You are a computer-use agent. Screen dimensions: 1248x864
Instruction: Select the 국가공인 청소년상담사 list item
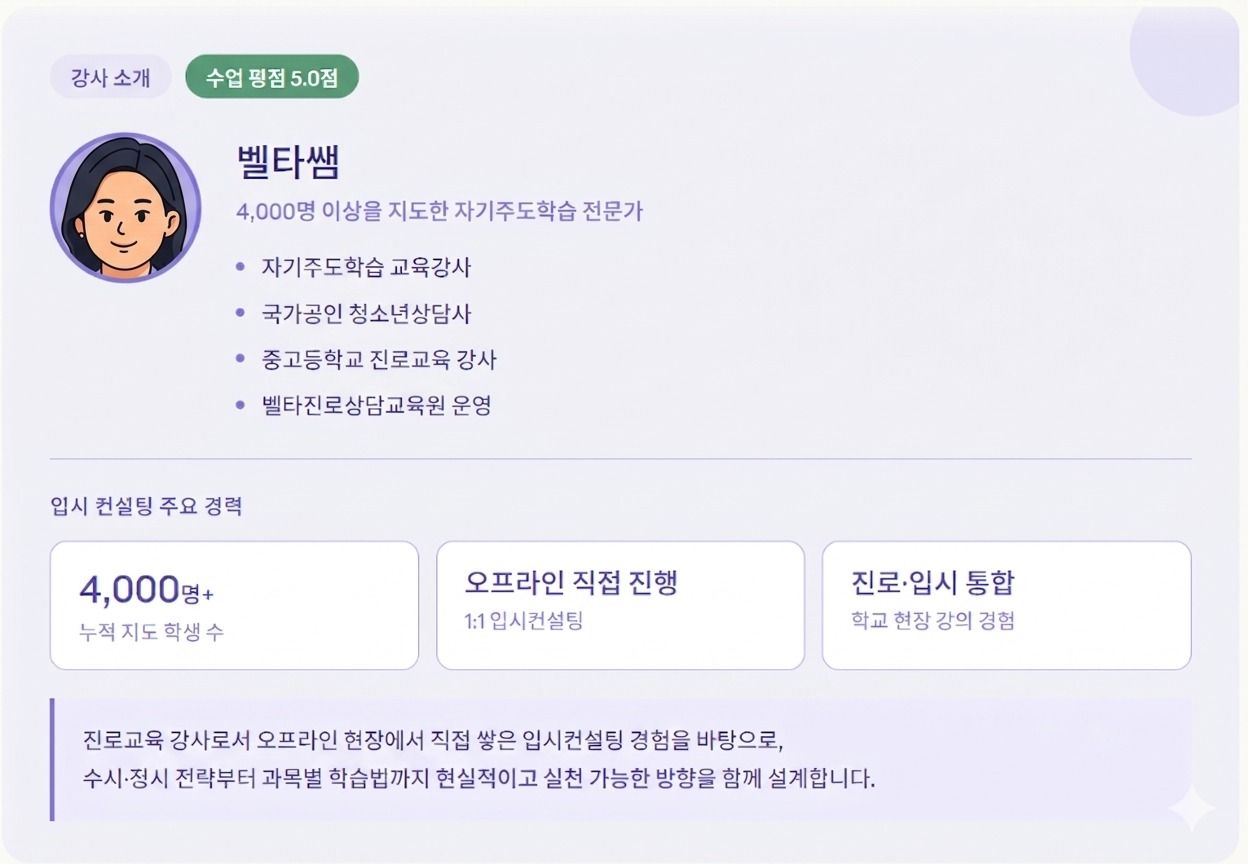click(366, 313)
